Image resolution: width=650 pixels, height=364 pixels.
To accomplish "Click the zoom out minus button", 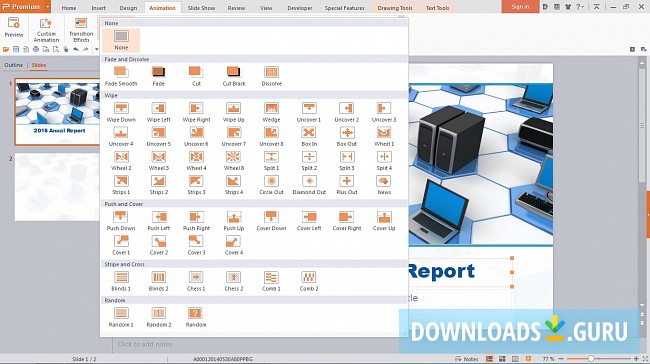I will click(x=561, y=359).
